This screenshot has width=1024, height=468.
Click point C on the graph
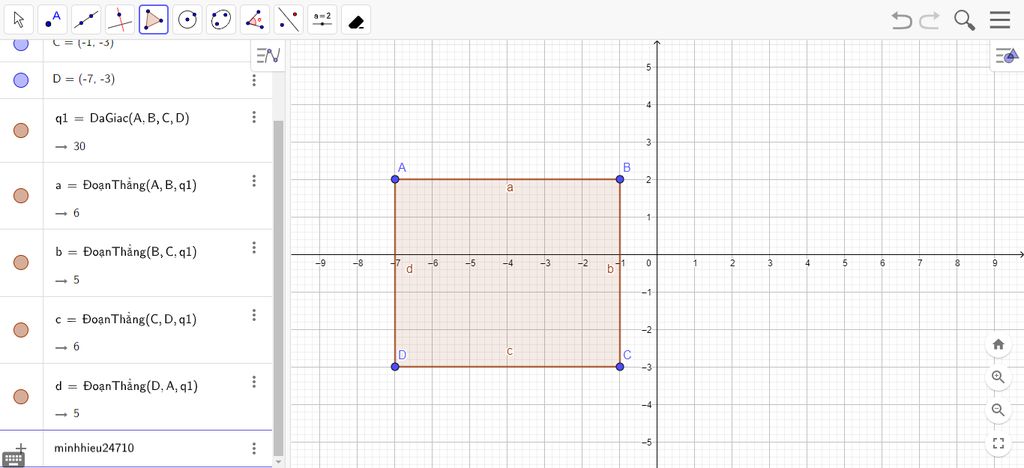click(x=620, y=366)
